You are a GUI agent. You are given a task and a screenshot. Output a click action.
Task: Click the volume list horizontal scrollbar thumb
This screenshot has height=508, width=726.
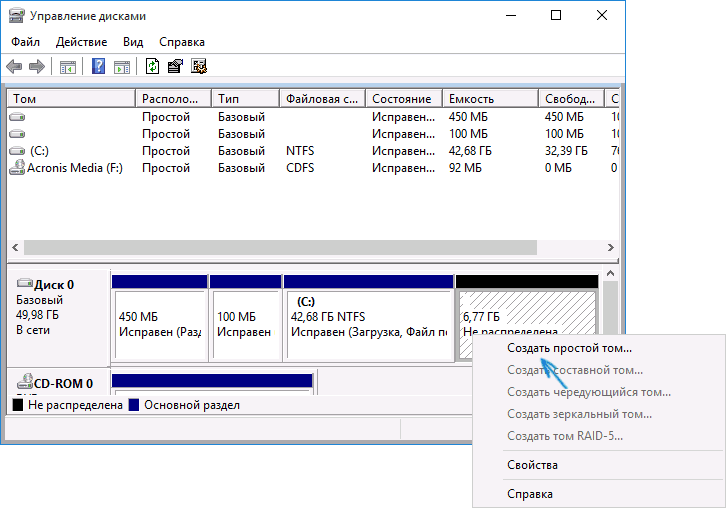point(281,247)
